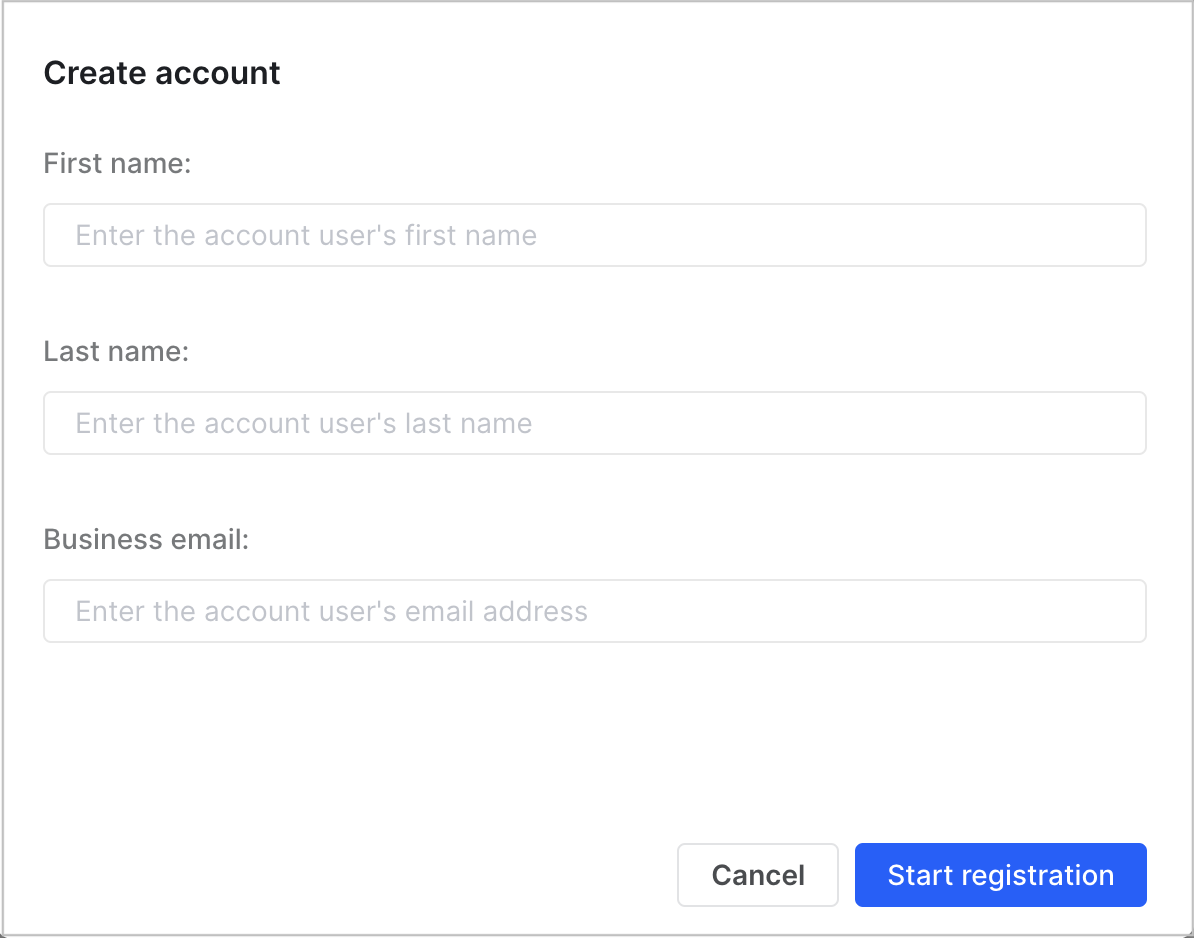The width and height of the screenshot is (1194, 938).
Task: Click the white Cancel button beside Start registration
Action: [757, 875]
